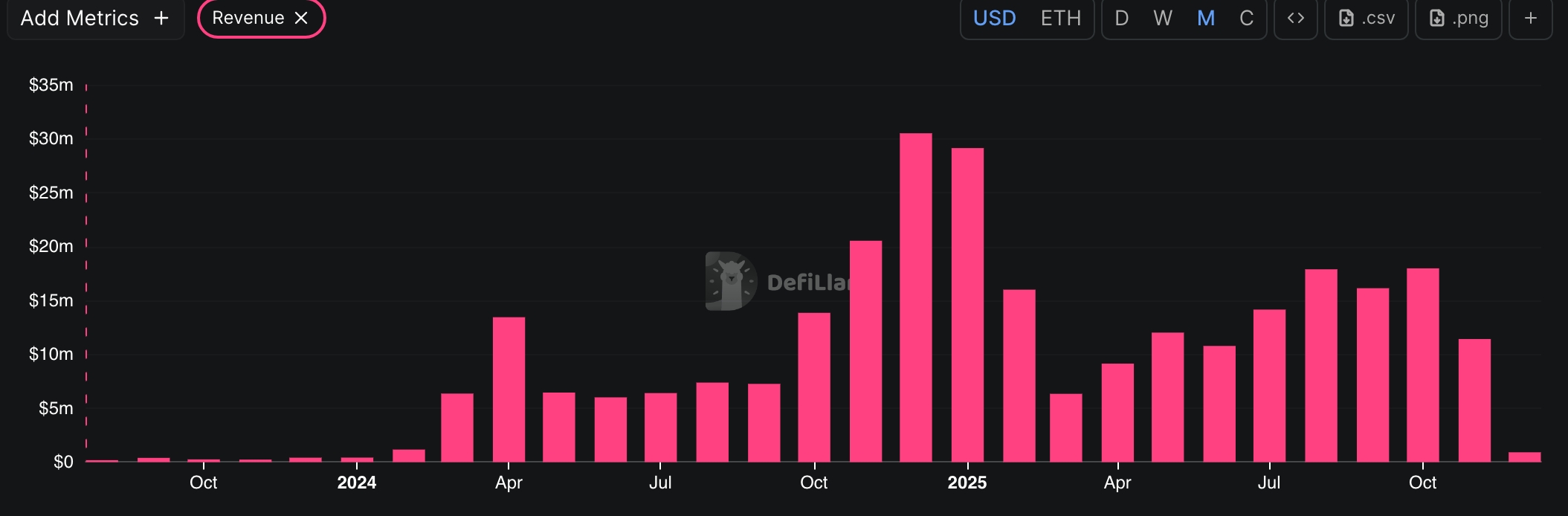The height and width of the screenshot is (516, 1568).
Task: Enable Weekly aggregation with the W option
Action: 1161,18
